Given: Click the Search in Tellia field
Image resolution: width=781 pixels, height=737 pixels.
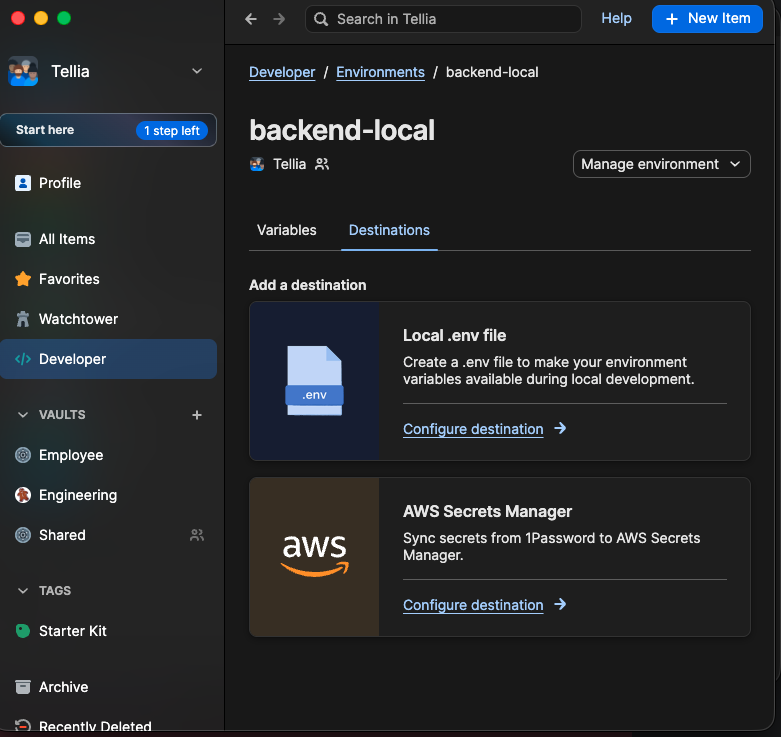Looking at the screenshot, I should click(x=443, y=19).
